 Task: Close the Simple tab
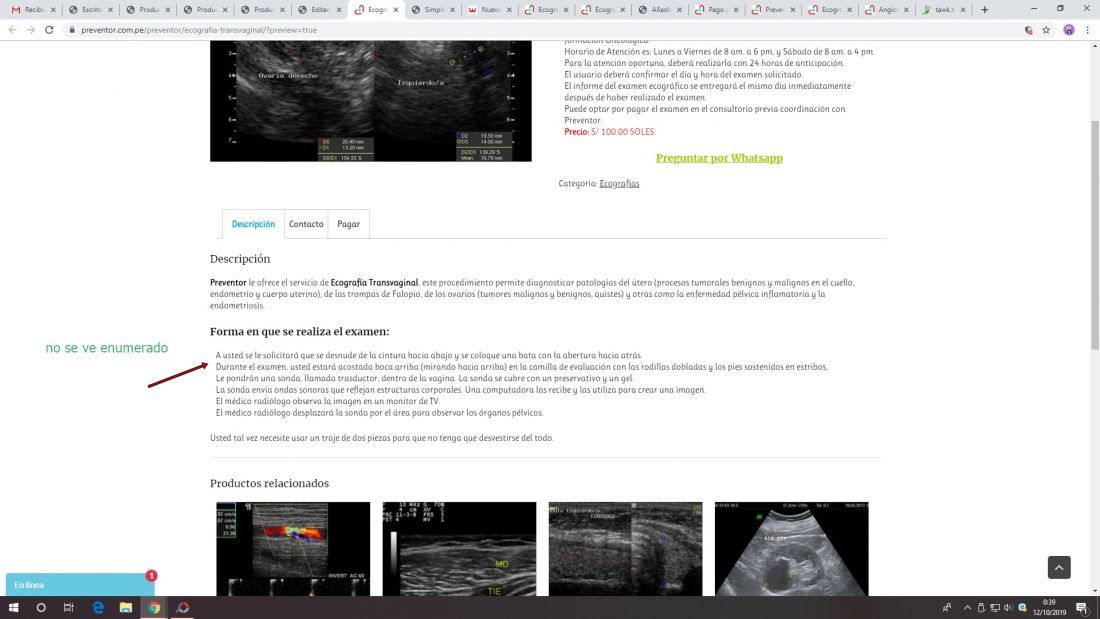(x=452, y=10)
